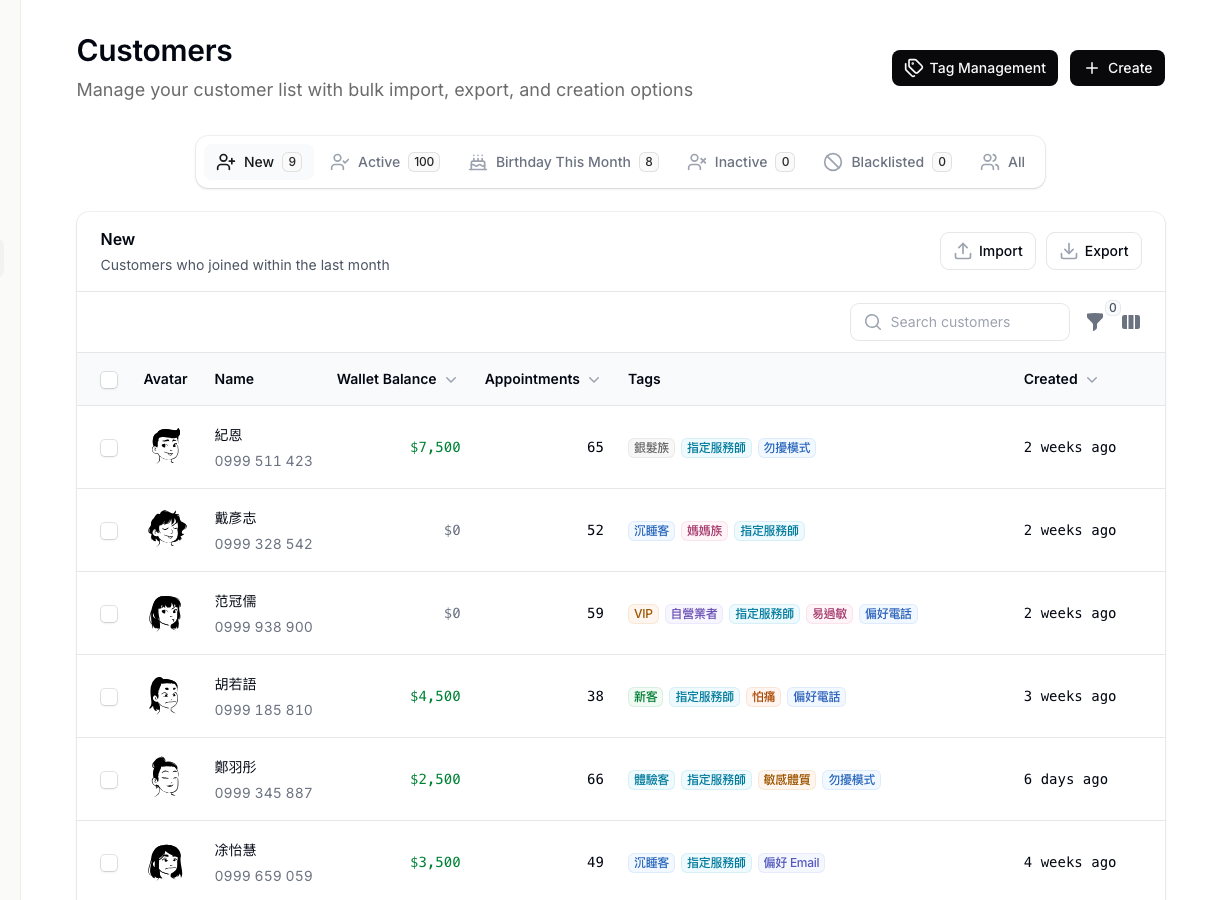Click the download icon inside the Export button
The image size is (1220, 900).
coord(1068,251)
